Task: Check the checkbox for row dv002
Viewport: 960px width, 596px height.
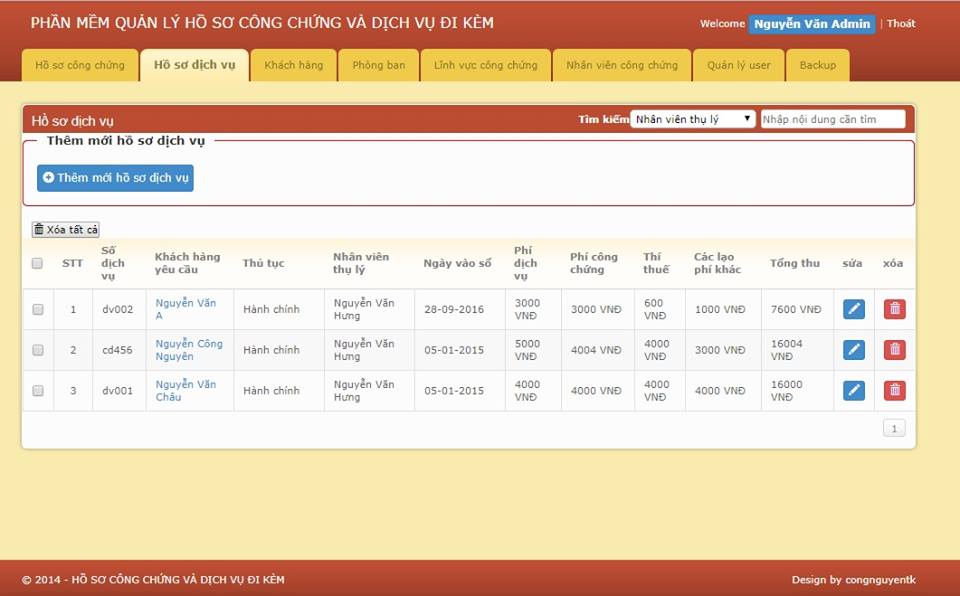Action: (x=37, y=309)
